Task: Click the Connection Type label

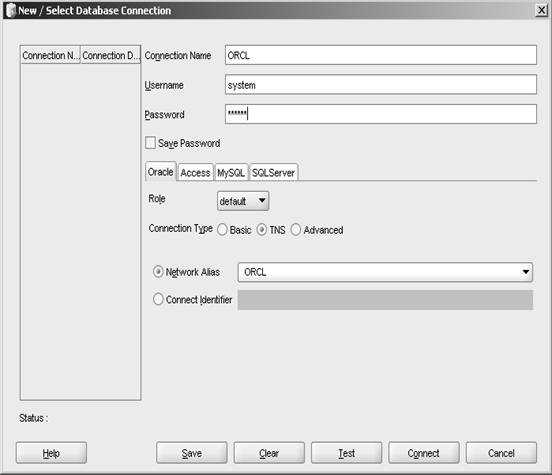Action: pos(181,229)
